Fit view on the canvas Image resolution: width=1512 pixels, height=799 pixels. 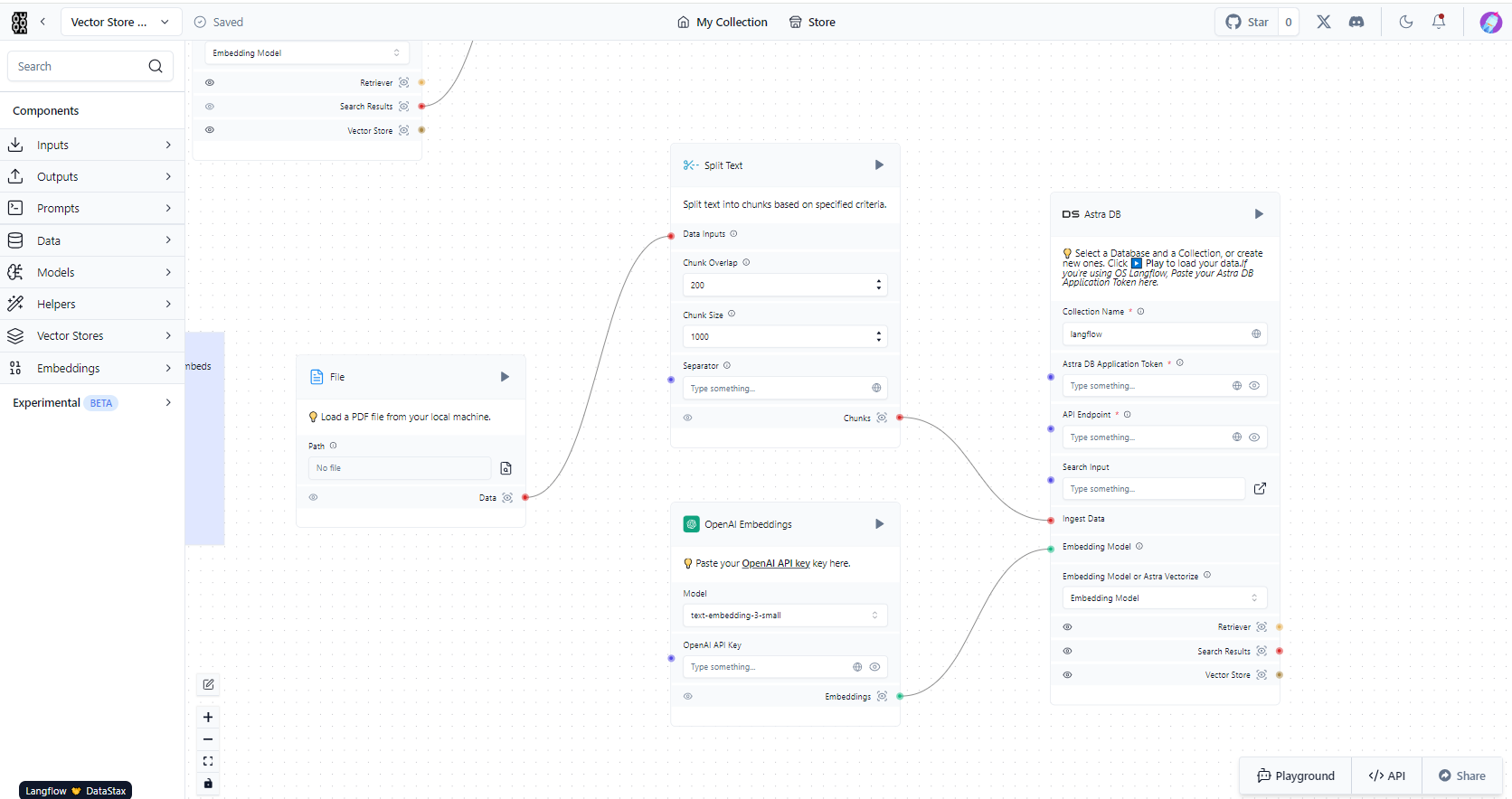(208, 761)
